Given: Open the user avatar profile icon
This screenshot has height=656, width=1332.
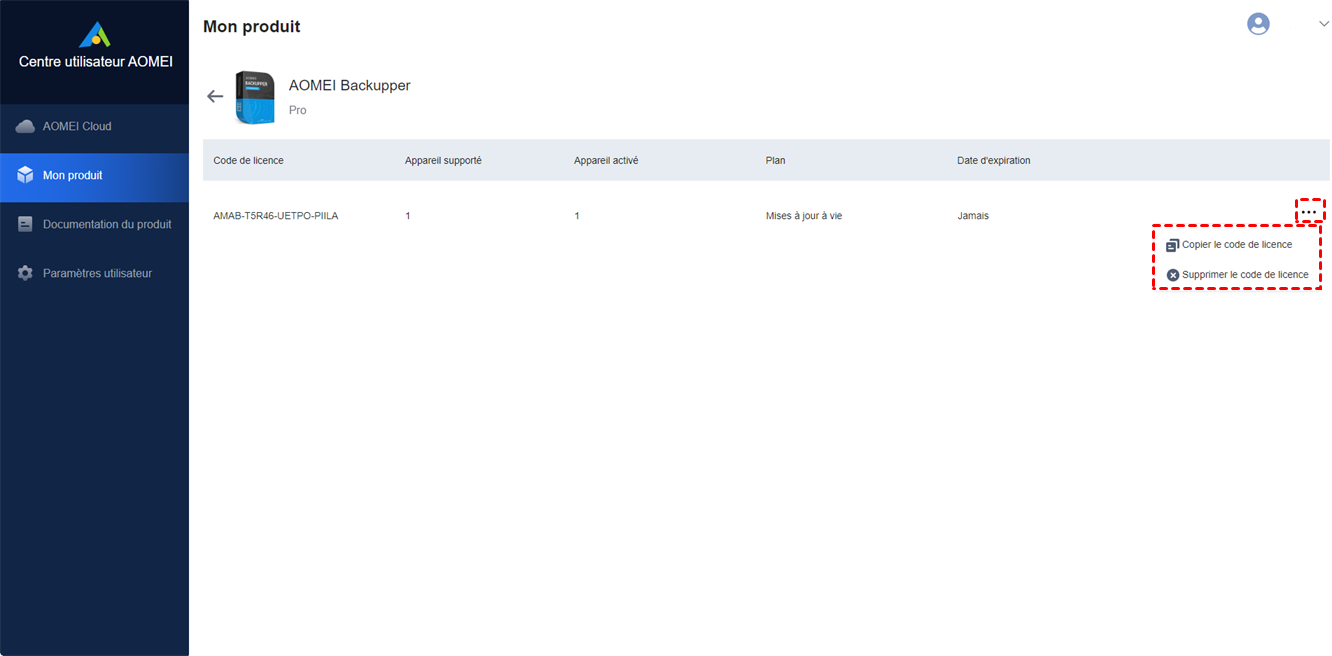Looking at the screenshot, I should [x=1258, y=24].
